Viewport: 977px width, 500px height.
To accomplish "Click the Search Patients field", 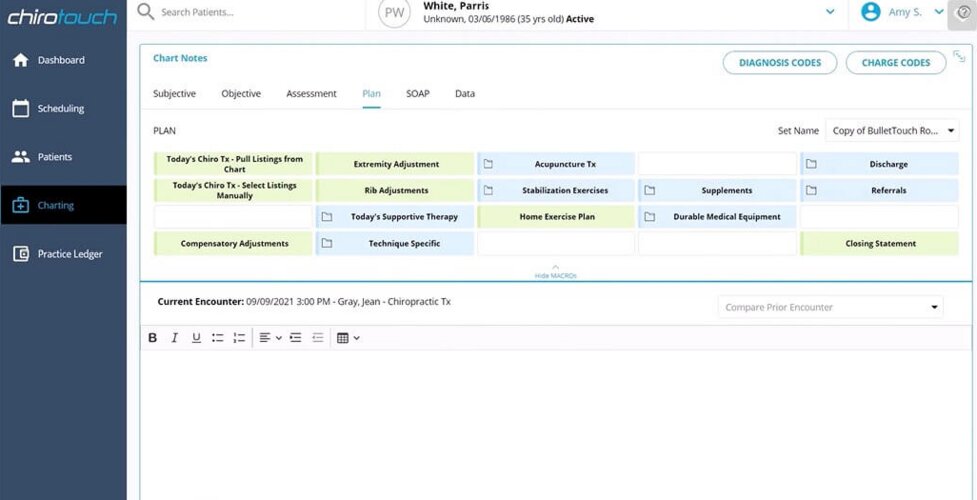I will pos(249,12).
